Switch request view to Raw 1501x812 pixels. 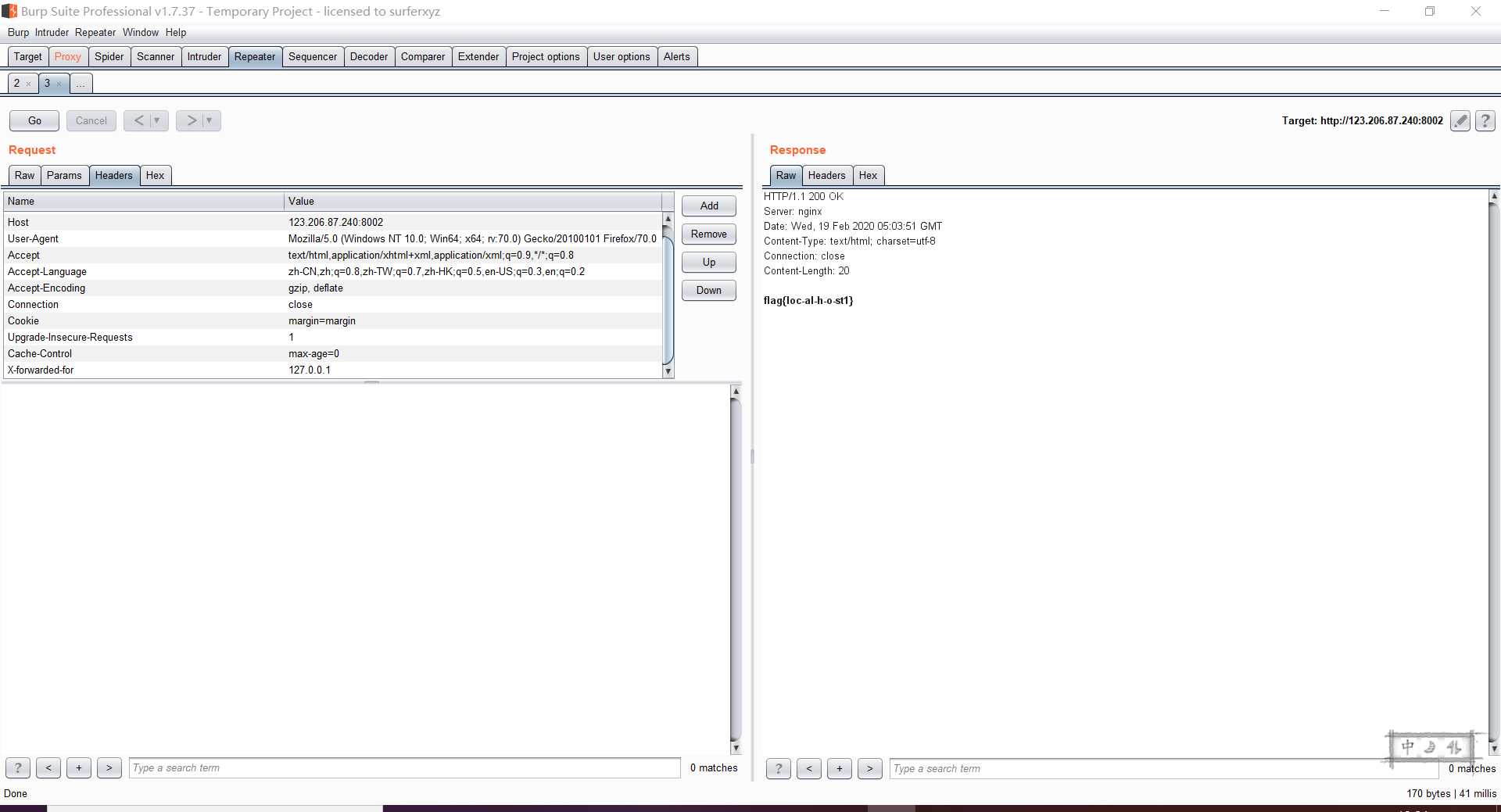coord(25,175)
